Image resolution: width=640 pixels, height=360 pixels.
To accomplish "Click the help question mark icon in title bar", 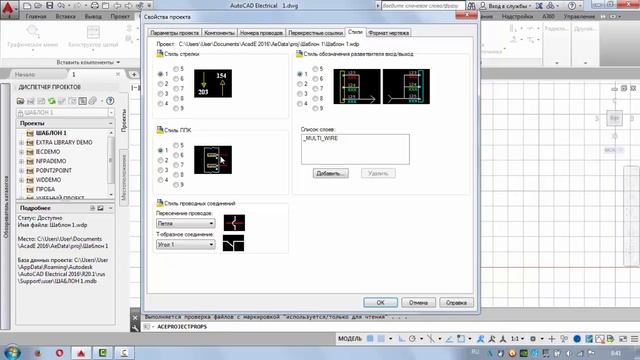I will (x=572, y=6).
